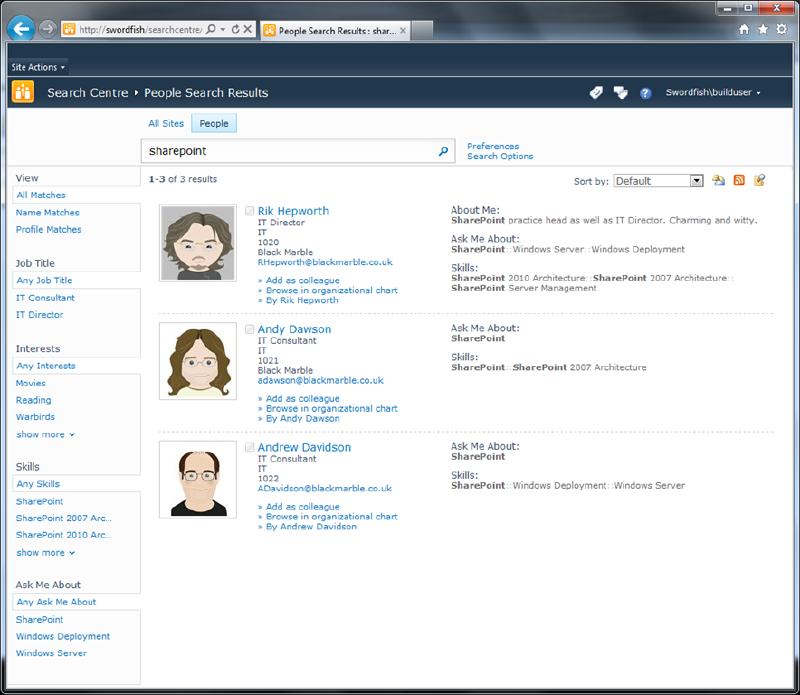800x695 pixels.
Task: Filter by All Matches under View
Action: click(41, 195)
